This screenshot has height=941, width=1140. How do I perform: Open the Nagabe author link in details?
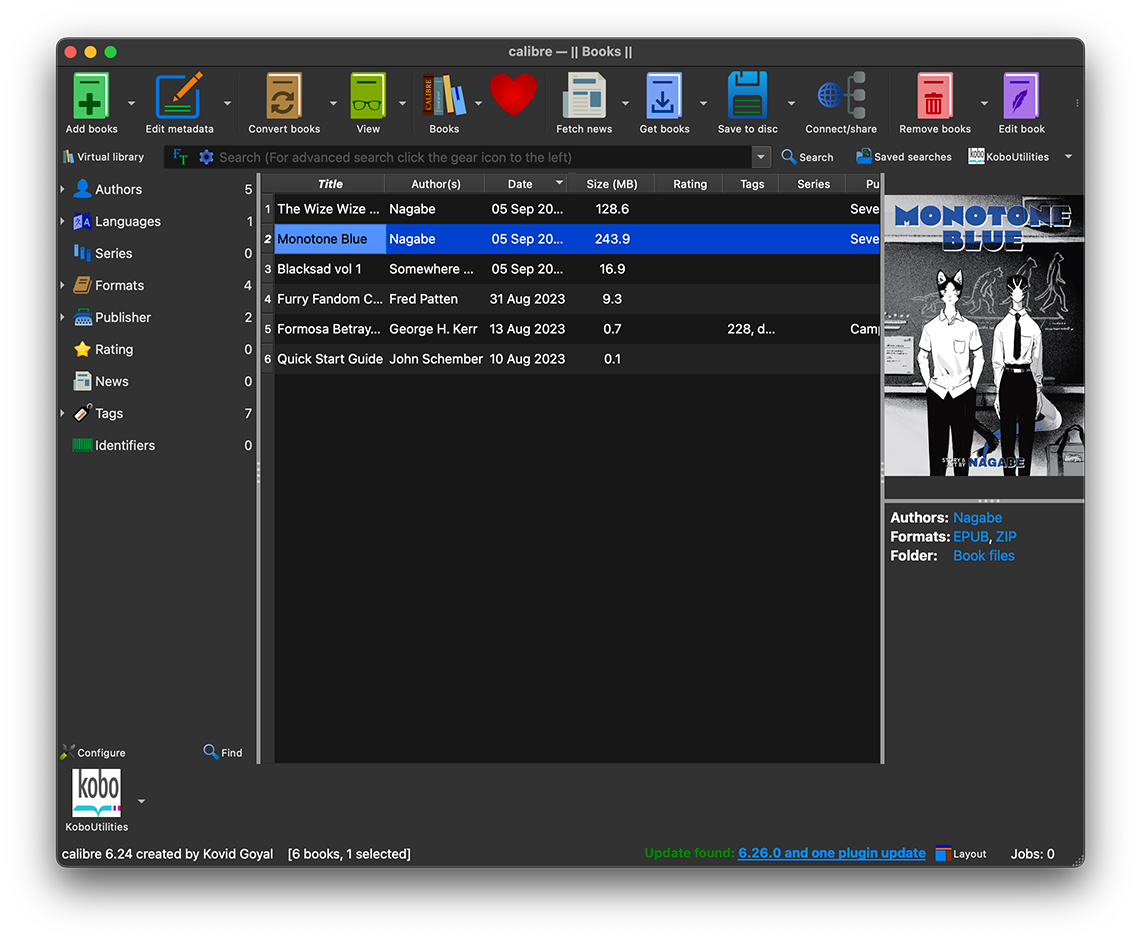point(977,518)
